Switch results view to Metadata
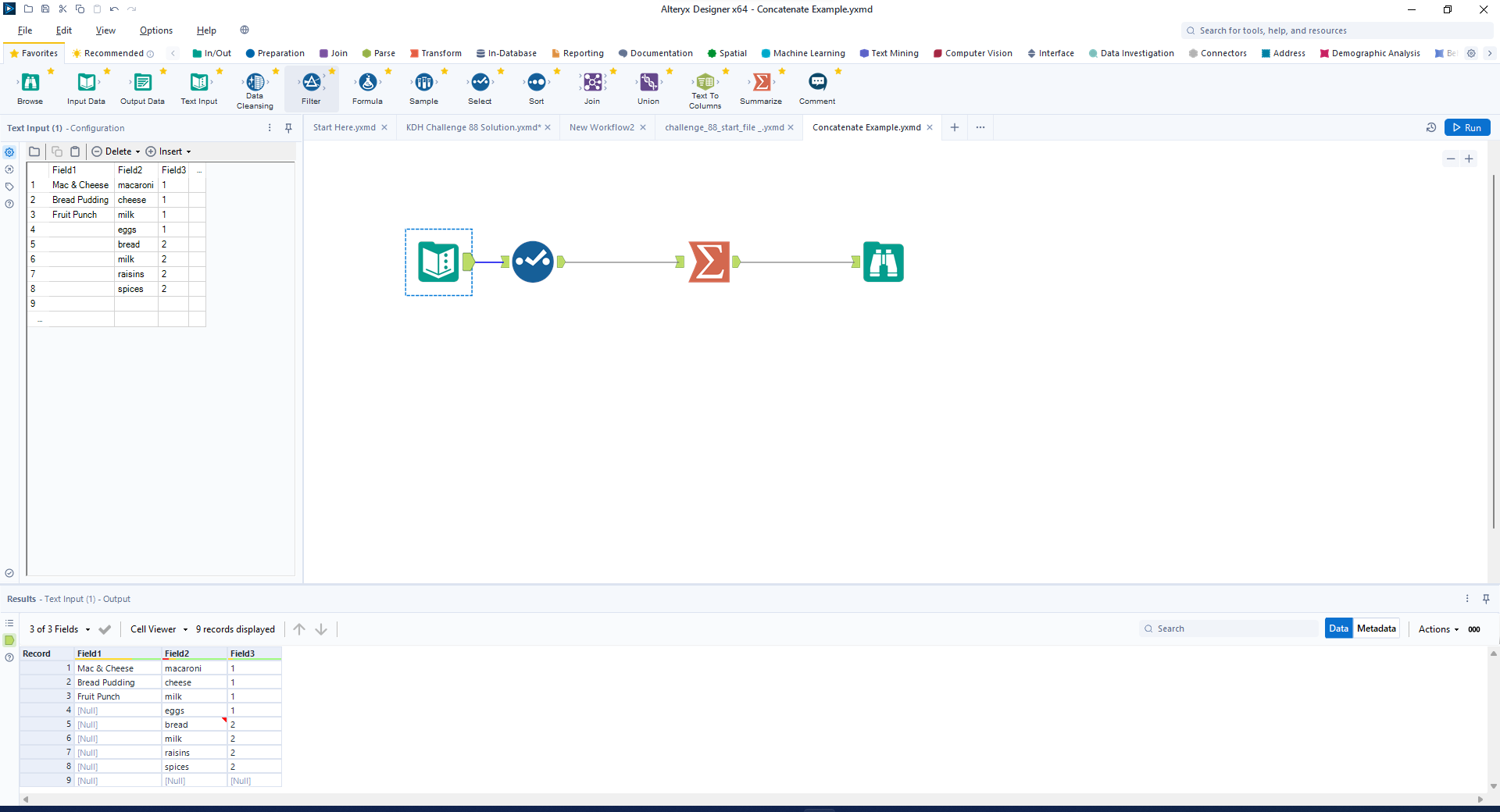 (1377, 629)
